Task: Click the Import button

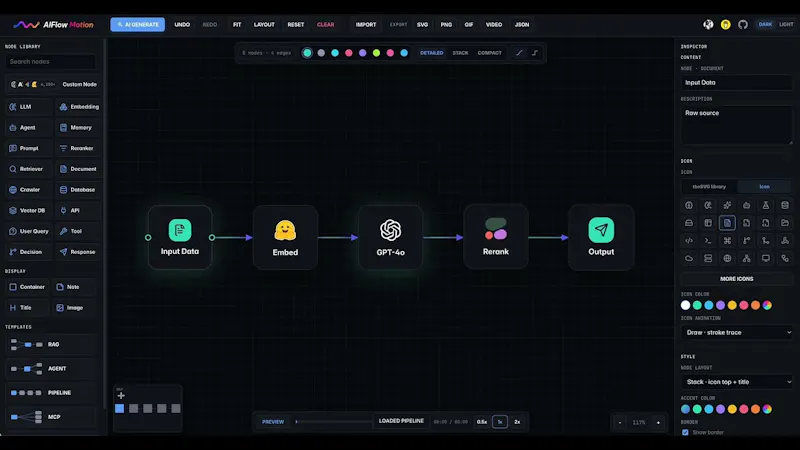Action: 366,24
